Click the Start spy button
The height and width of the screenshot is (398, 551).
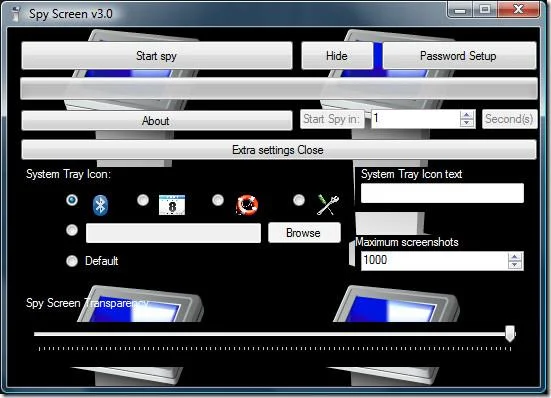tap(157, 56)
